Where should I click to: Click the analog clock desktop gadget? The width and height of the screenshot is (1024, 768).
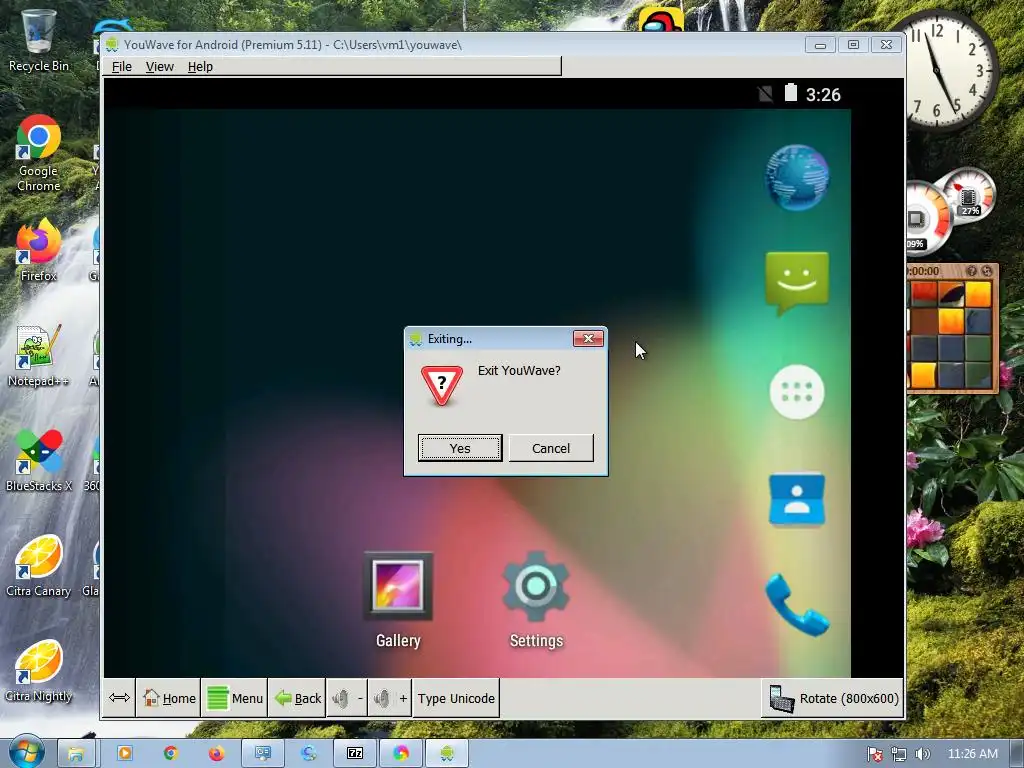click(x=948, y=69)
